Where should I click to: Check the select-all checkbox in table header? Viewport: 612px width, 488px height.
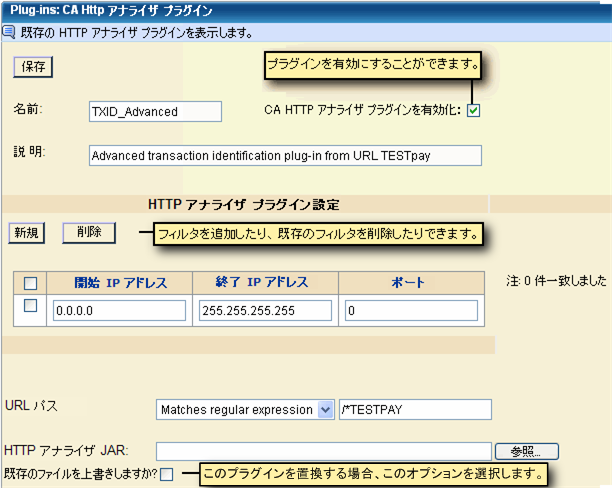30,283
